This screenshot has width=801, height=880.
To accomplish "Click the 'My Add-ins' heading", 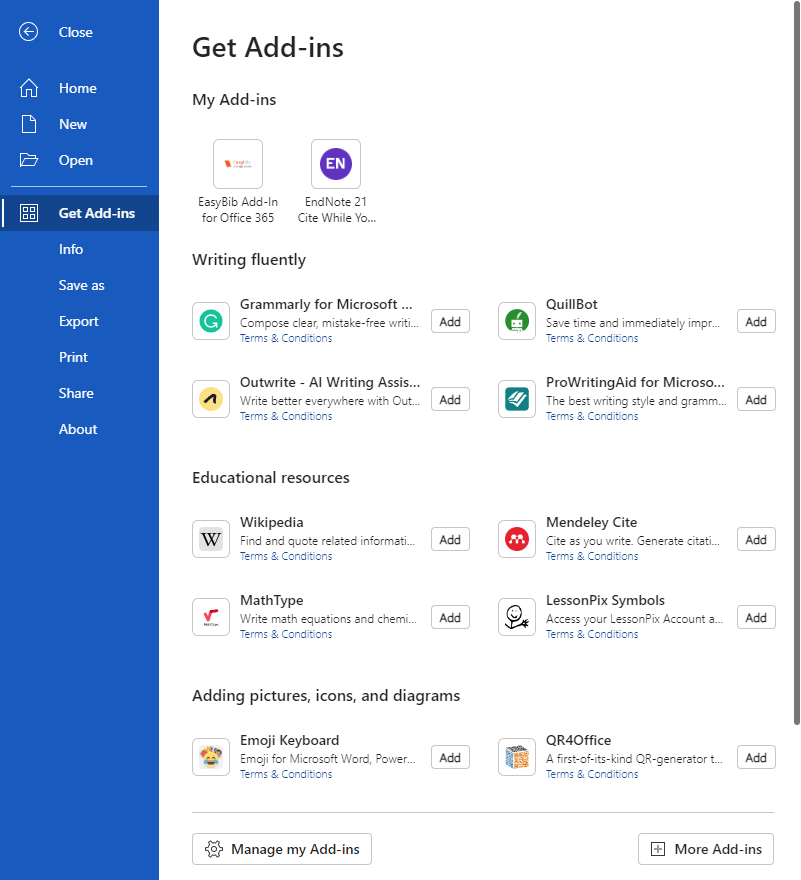I will (234, 100).
